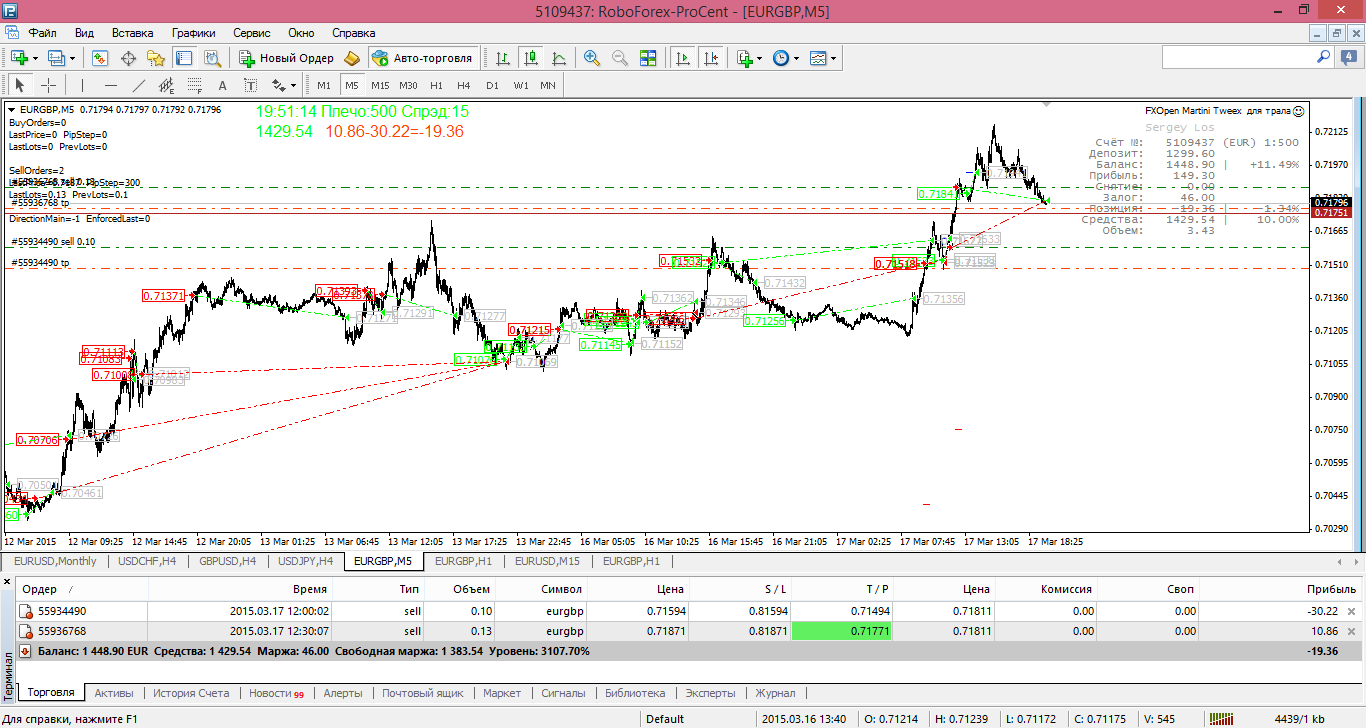The height and width of the screenshot is (728, 1366).
Task: Open the Графики menu
Action: 193,32
